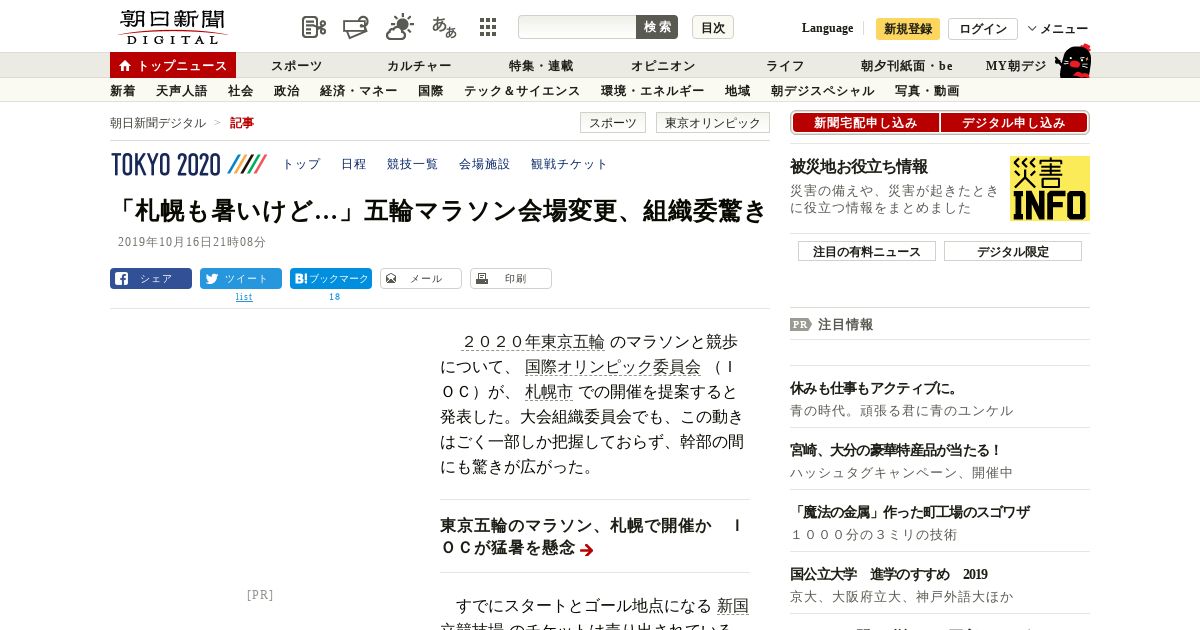Screen dimensions: 1200x630
Task: Click 注目の有料ニュース button
Action: point(867,251)
